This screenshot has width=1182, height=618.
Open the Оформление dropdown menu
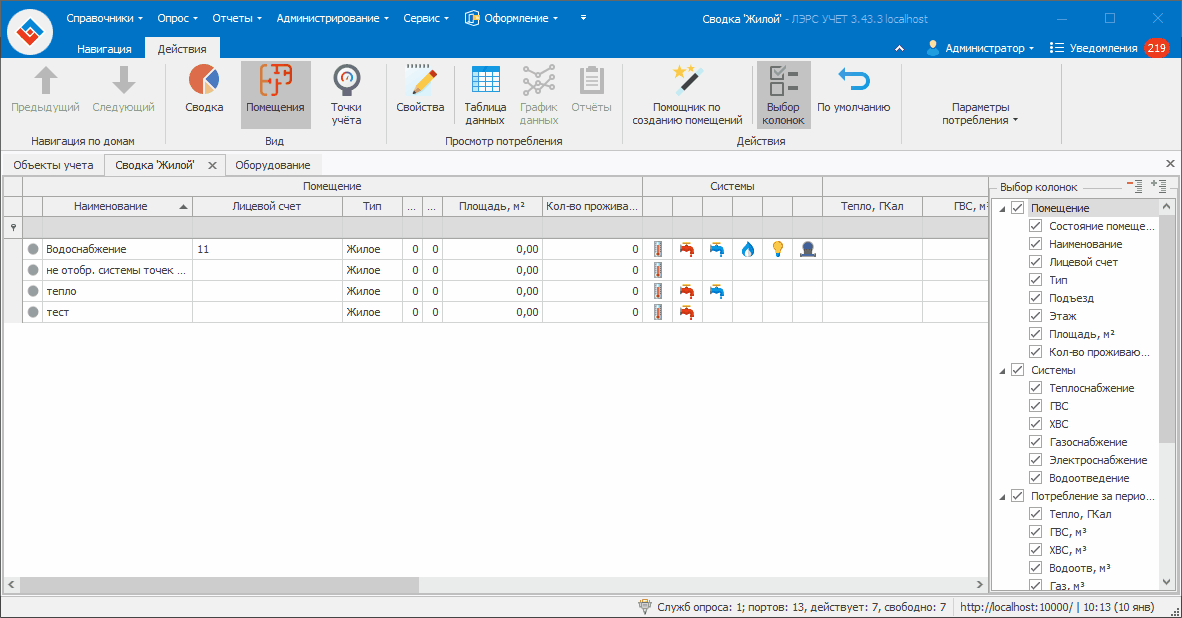(512, 18)
